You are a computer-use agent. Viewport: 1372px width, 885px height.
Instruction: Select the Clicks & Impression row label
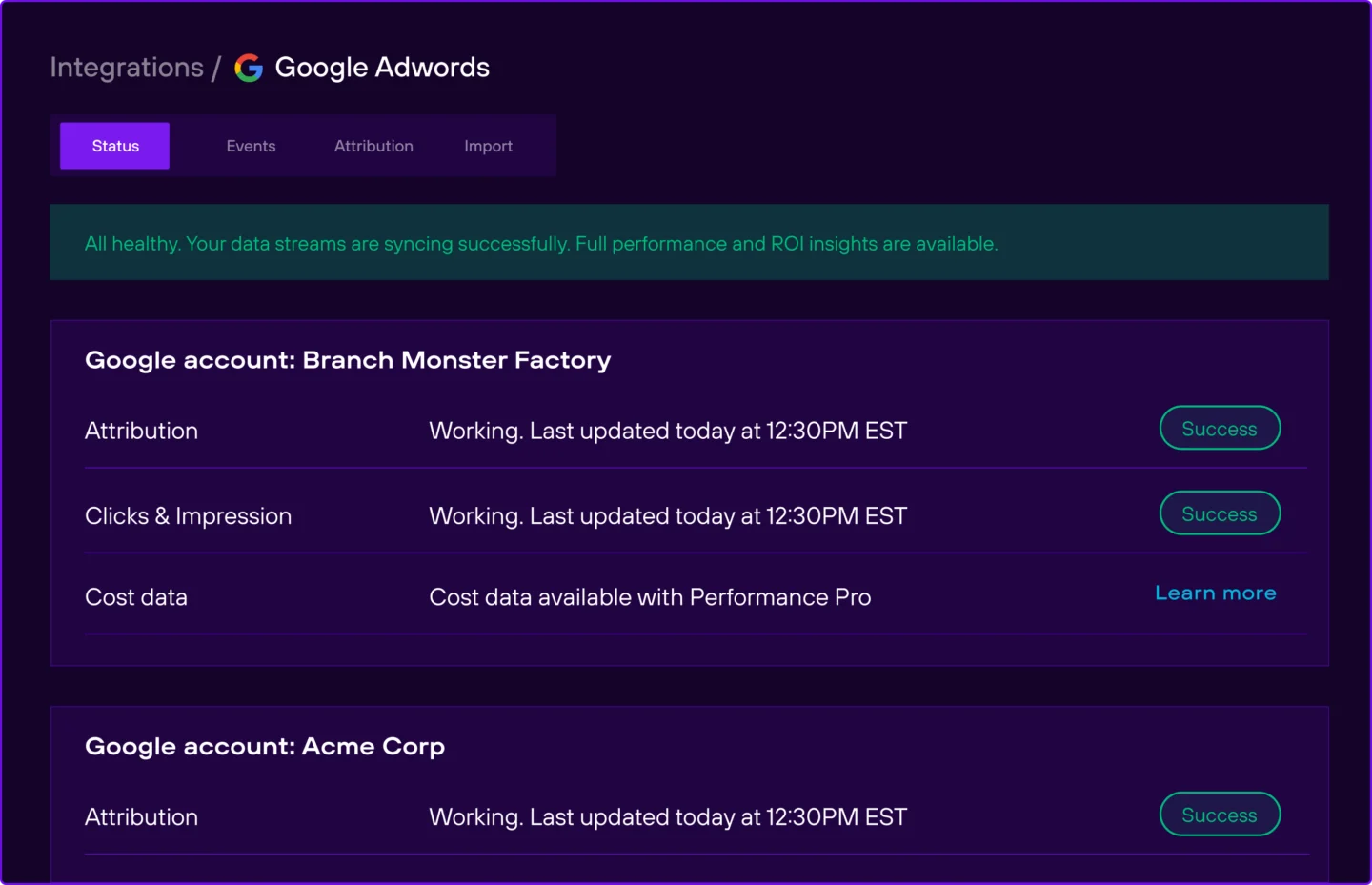188,515
